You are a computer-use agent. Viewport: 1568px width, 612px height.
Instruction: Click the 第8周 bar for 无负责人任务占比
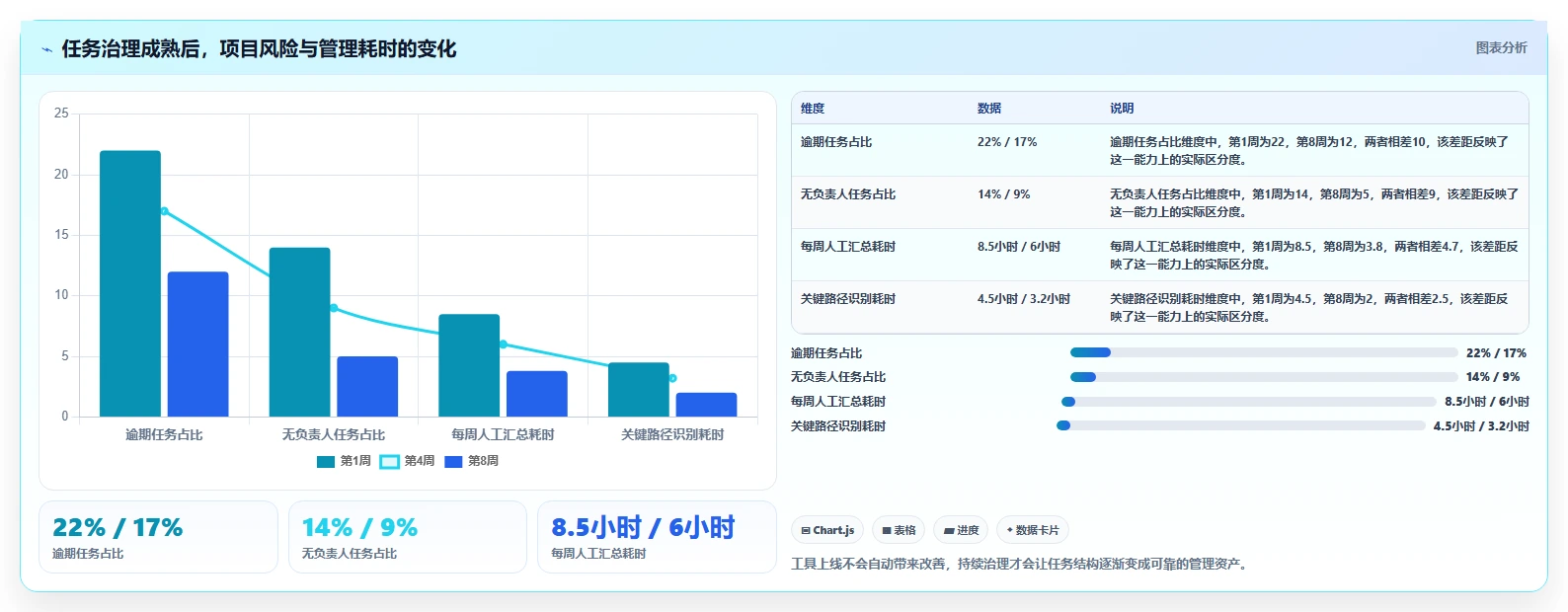pyautogui.click(x=367, y=386)
